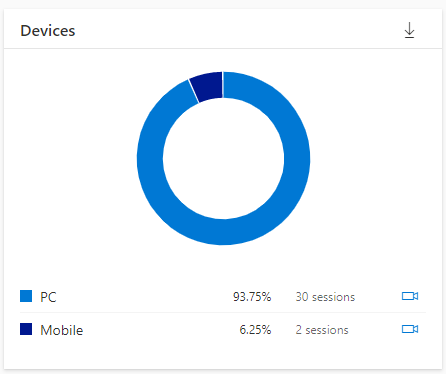The height and width of the screenshot is (374, 446).
Task: Click the 6.25% percentage value
Action: tap(255, 330)
